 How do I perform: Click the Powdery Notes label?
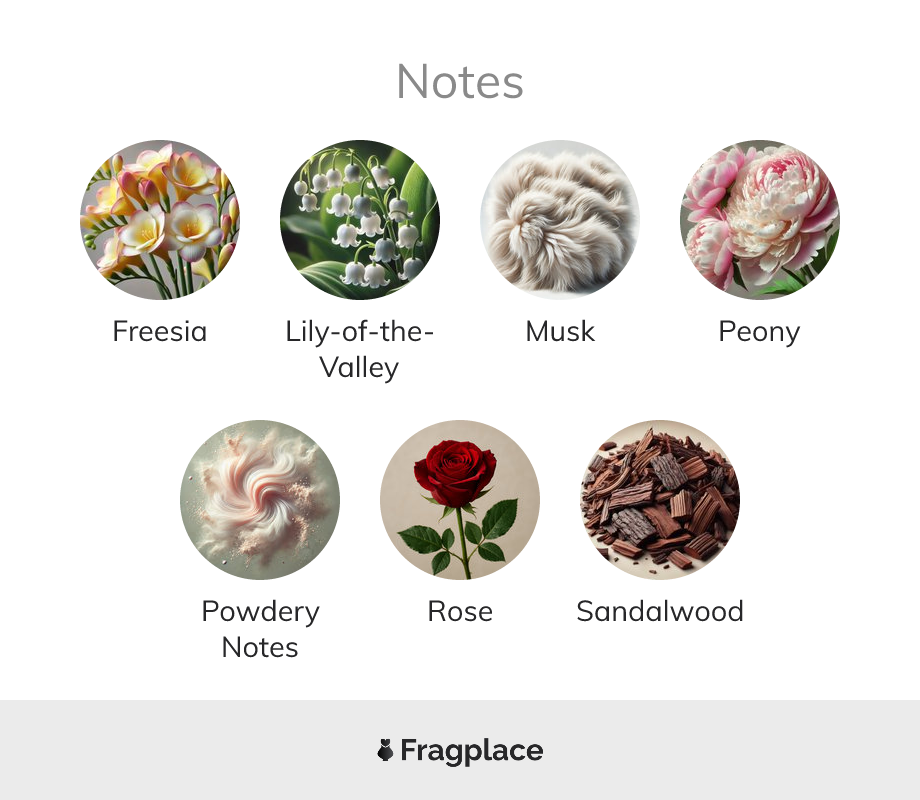point(260,629)
